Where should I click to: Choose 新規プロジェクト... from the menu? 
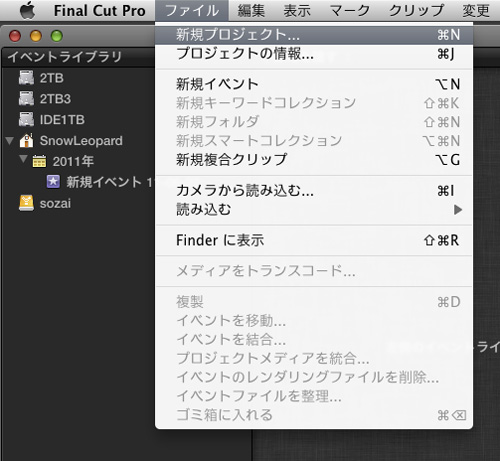pyautogui.click(x=314, y=35)
